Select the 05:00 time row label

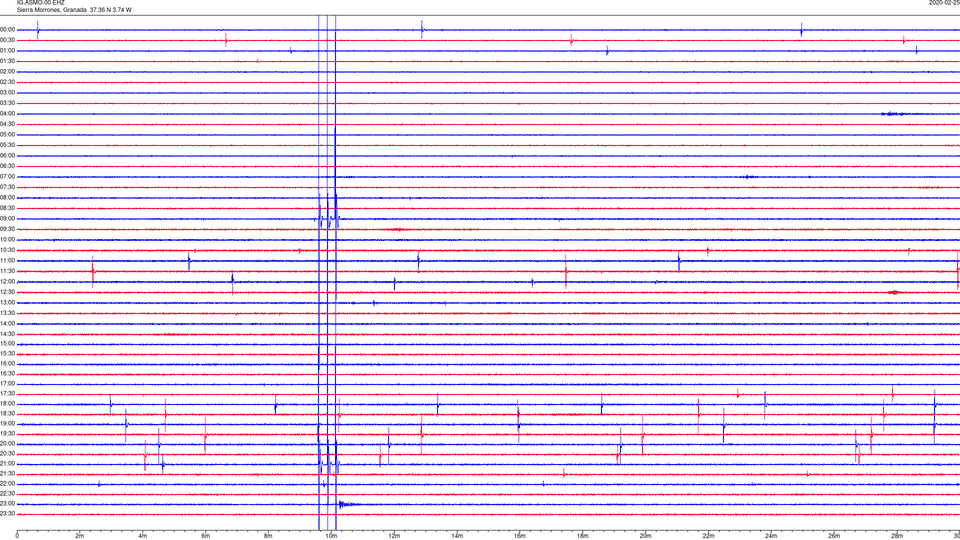tap(8, 135)
